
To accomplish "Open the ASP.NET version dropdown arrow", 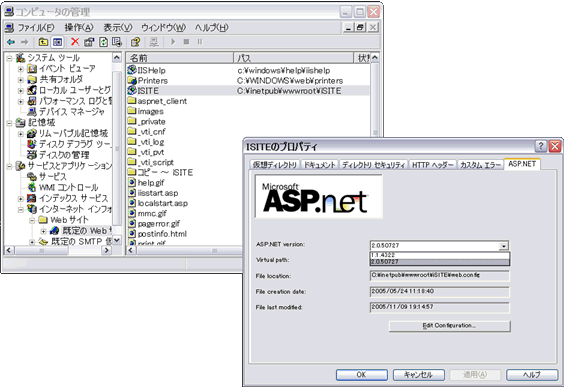I will [504, 246].
